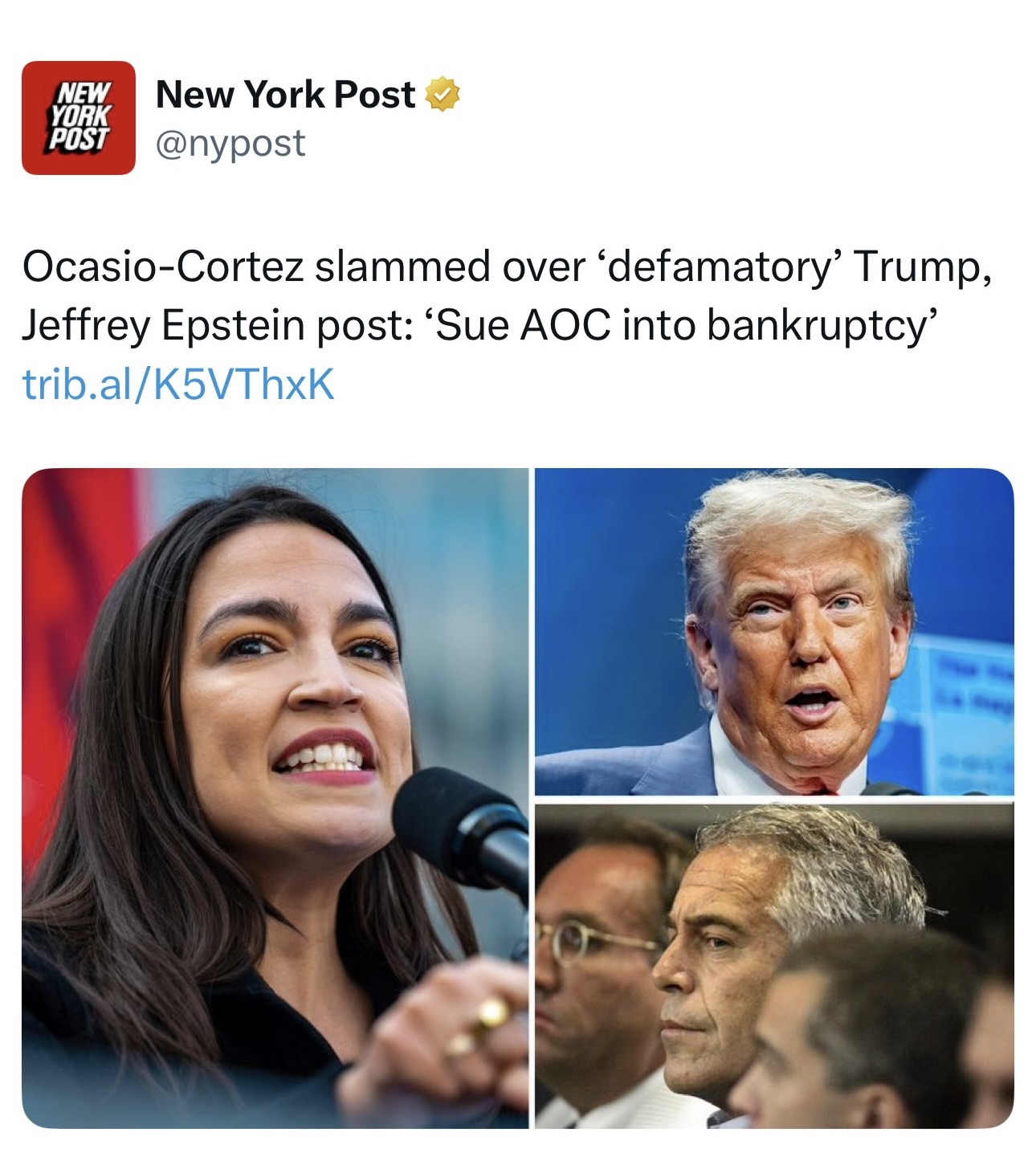View photo of woman speaking into microphone
This screenshot has width=1036, height=1173.
click(275, 798)
